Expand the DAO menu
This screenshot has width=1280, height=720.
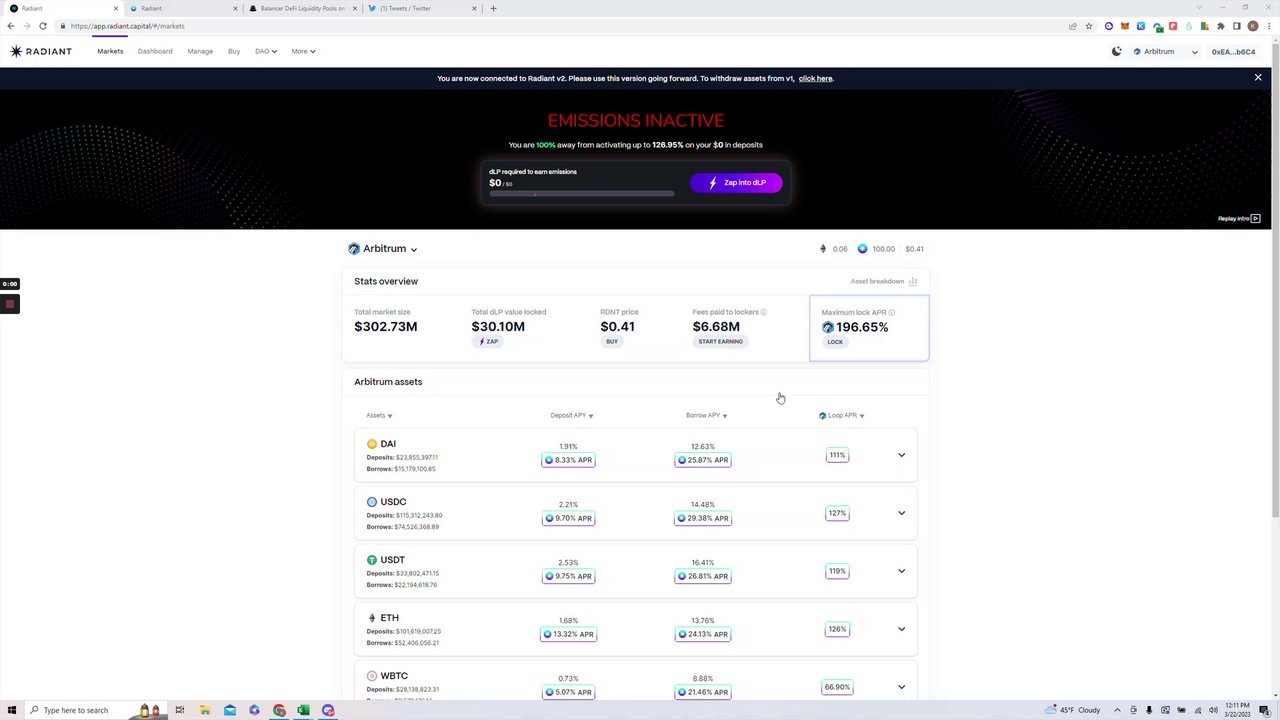click(265, 51)
